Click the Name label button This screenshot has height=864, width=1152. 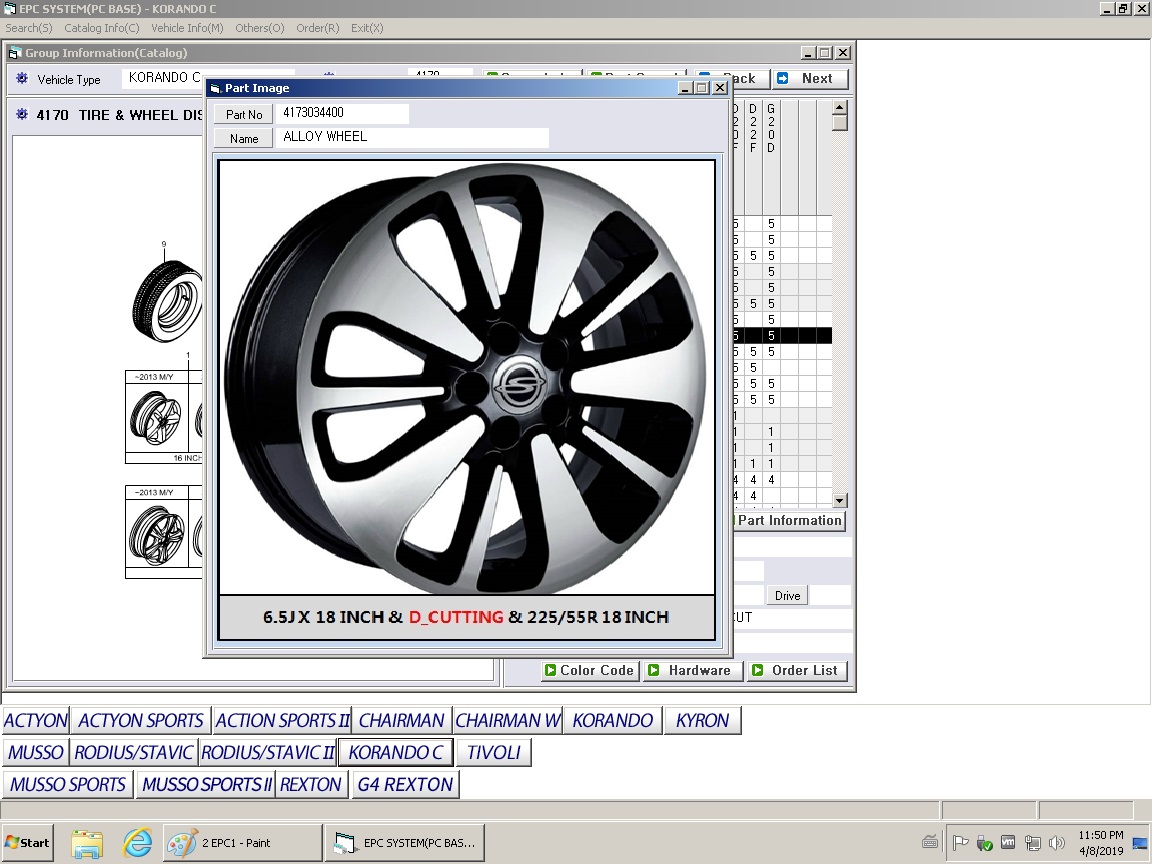(x=243, y=138)
